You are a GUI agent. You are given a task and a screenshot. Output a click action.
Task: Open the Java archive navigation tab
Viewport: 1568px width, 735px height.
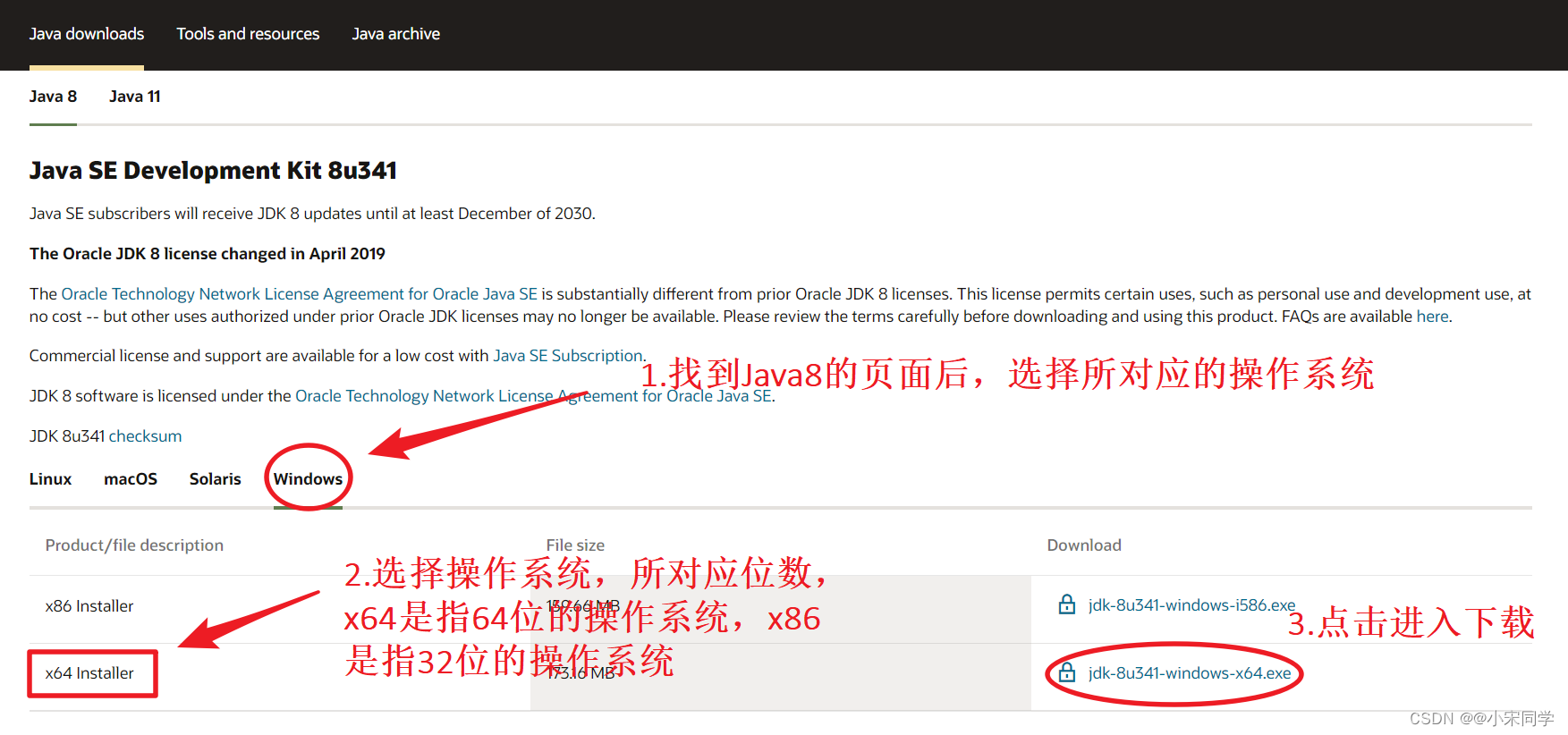point(395,34)
